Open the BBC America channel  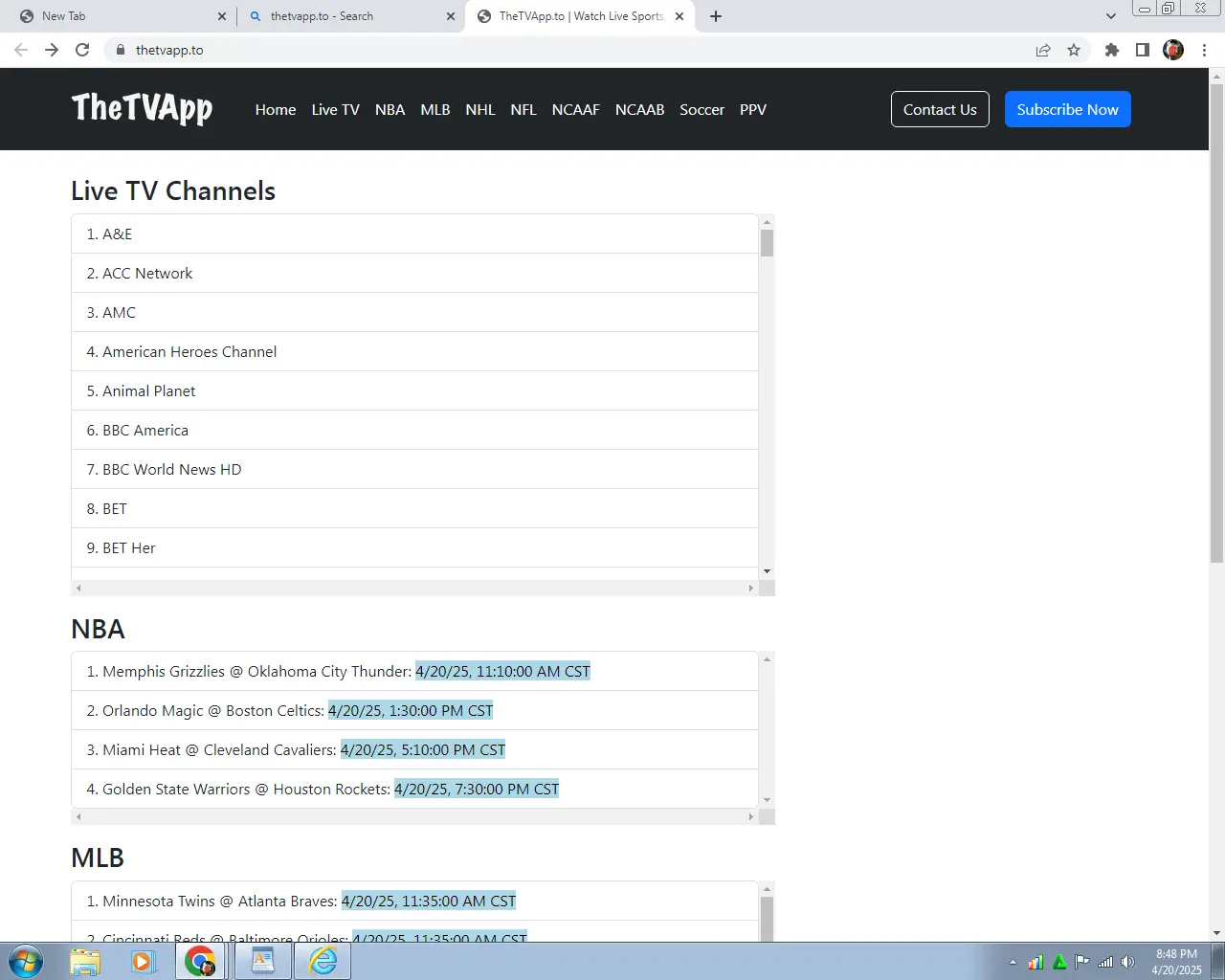point(414,430)
